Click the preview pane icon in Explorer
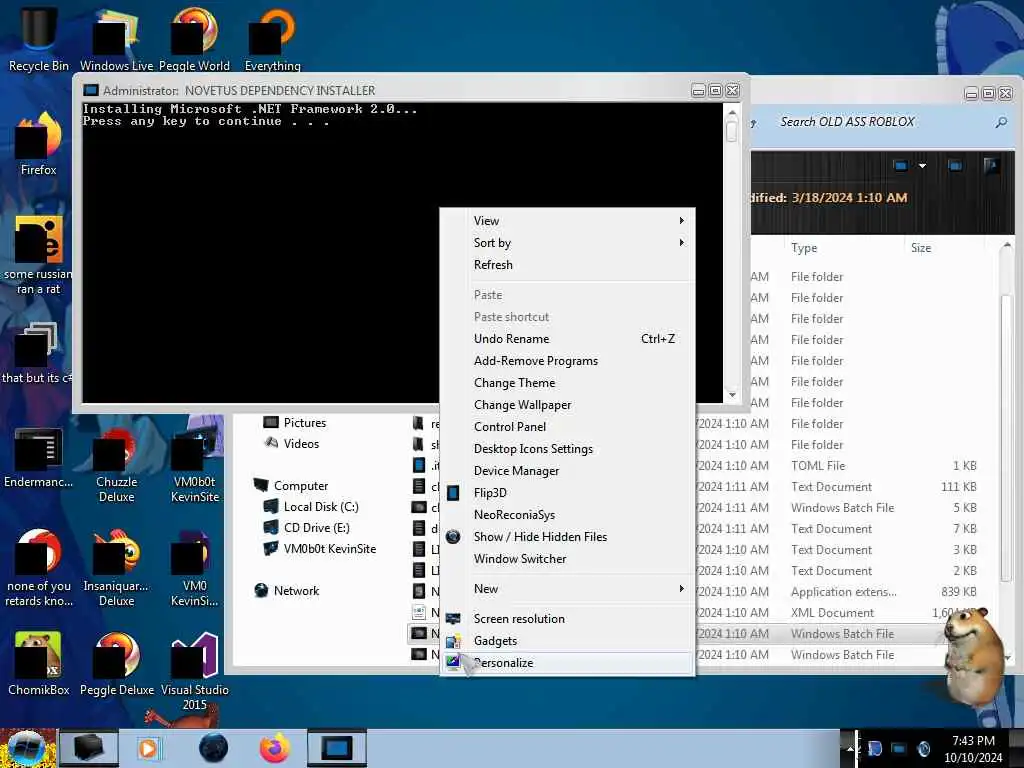Screen dimensions: 1024x768 [x=955, y=166]
